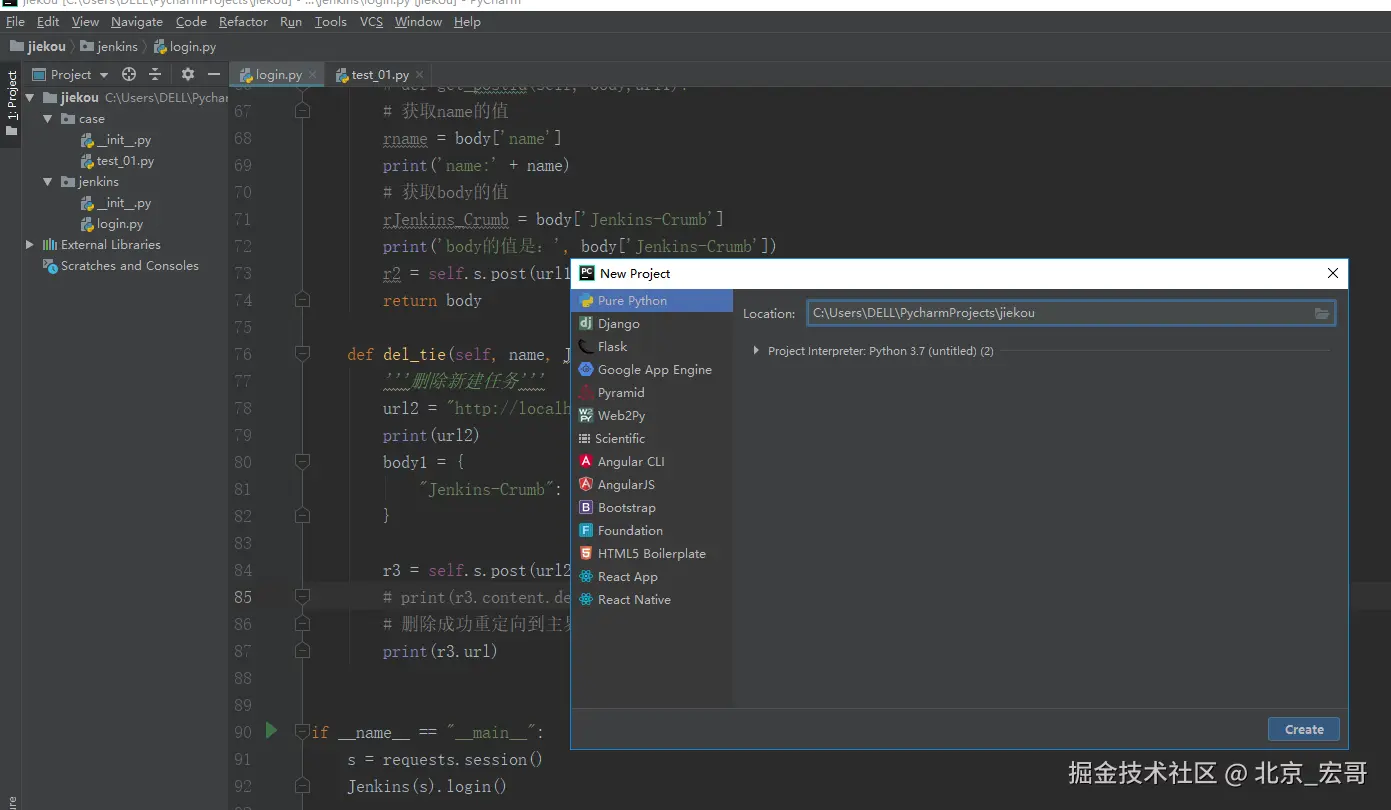Browse for location with folder icon
The width and height of the screenshot is (1391, 810).
click(1322, 314)
